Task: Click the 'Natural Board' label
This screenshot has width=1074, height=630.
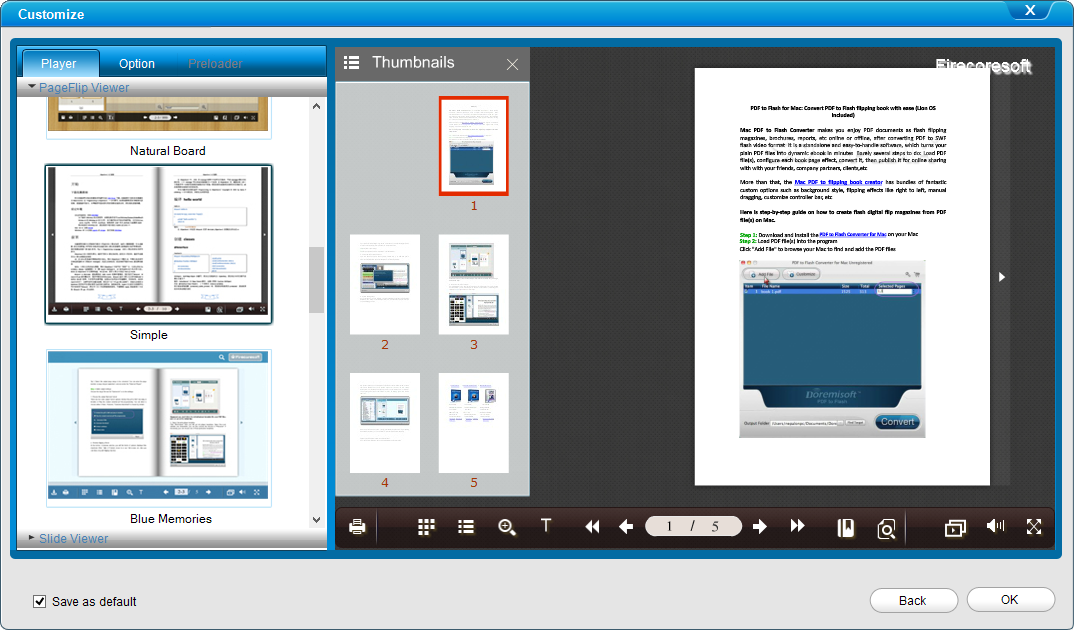Action: click(168, 151)
